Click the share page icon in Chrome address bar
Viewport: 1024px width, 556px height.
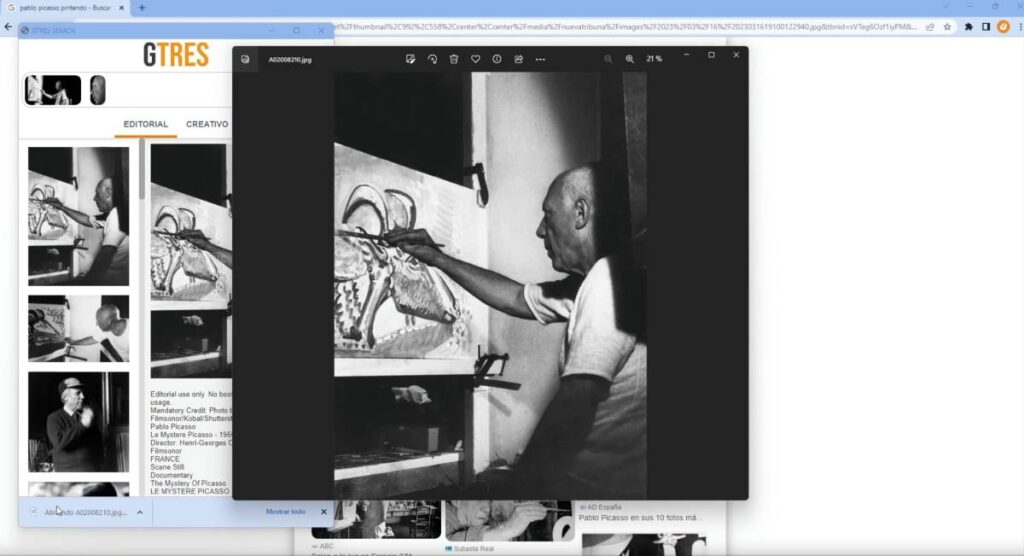[930, 27]
